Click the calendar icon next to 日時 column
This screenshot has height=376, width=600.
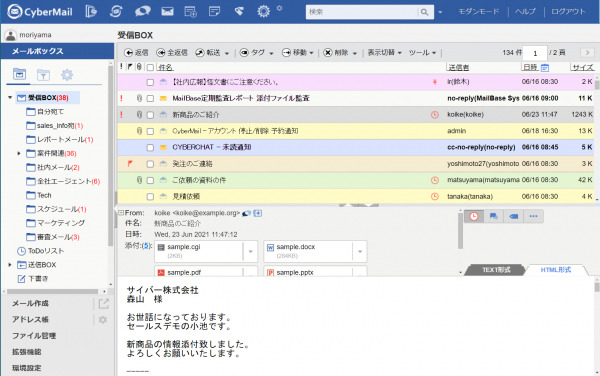pos(545,68)
